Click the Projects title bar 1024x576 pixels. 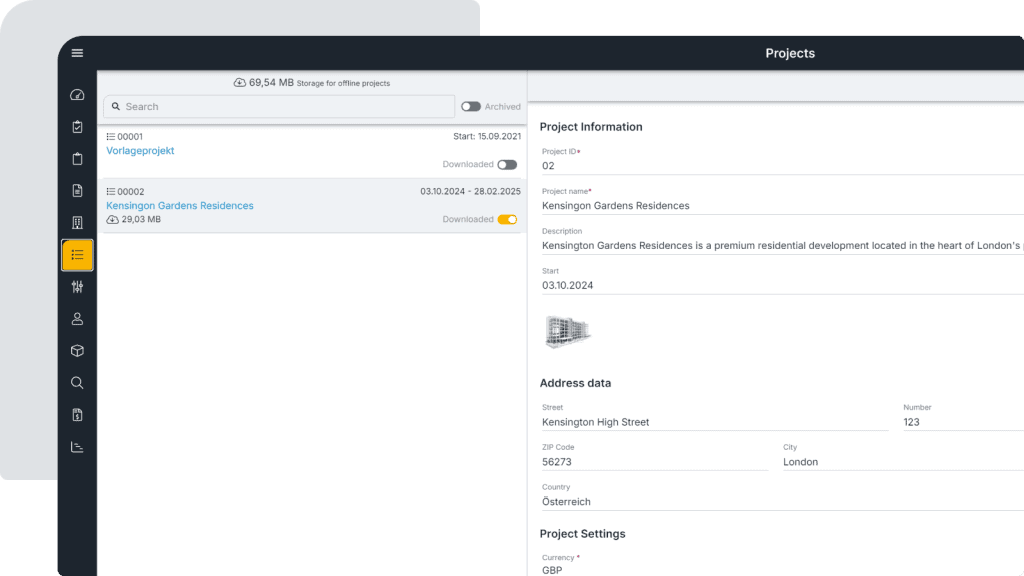(790, 53)
